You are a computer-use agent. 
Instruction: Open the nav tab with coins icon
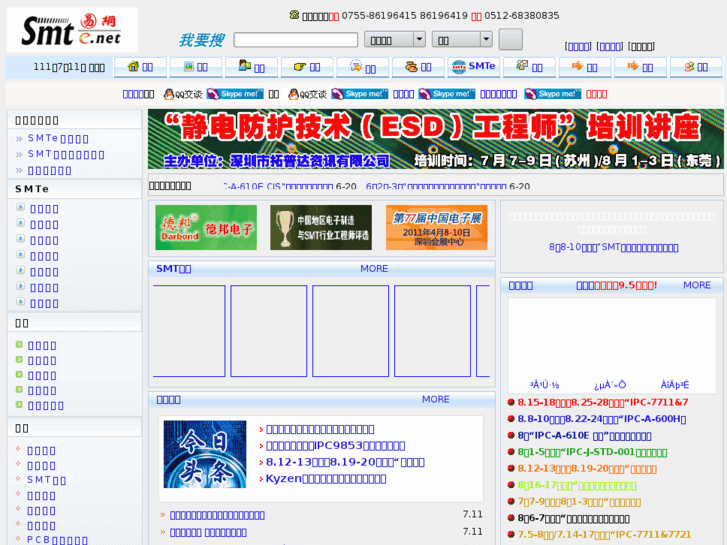[x=418, y=67]
